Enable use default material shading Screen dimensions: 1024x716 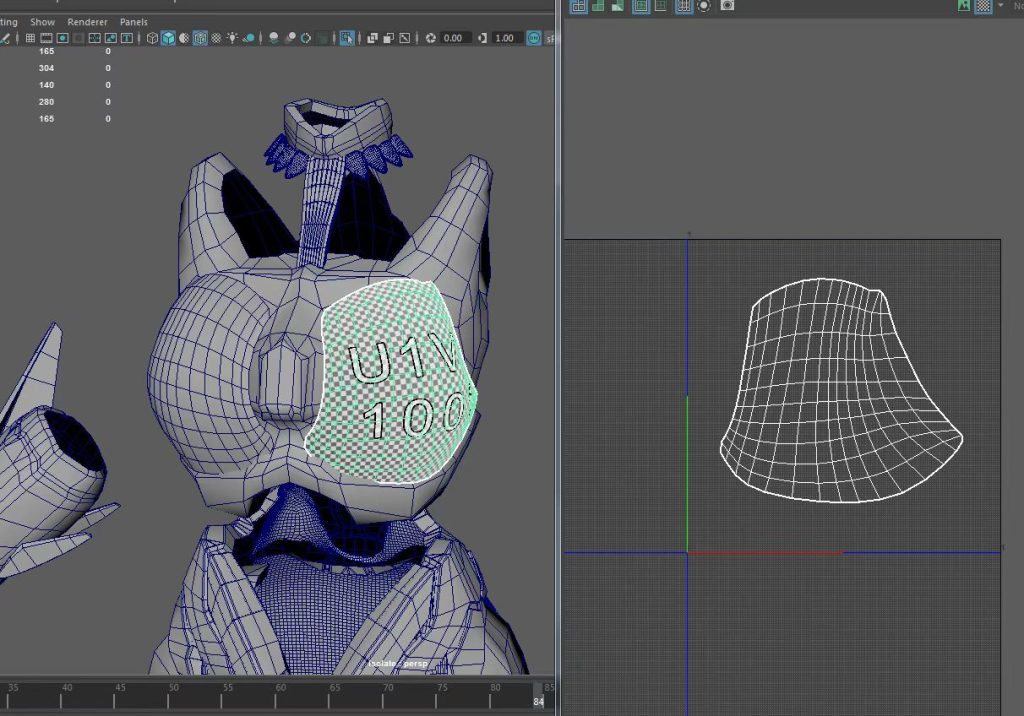184,38
